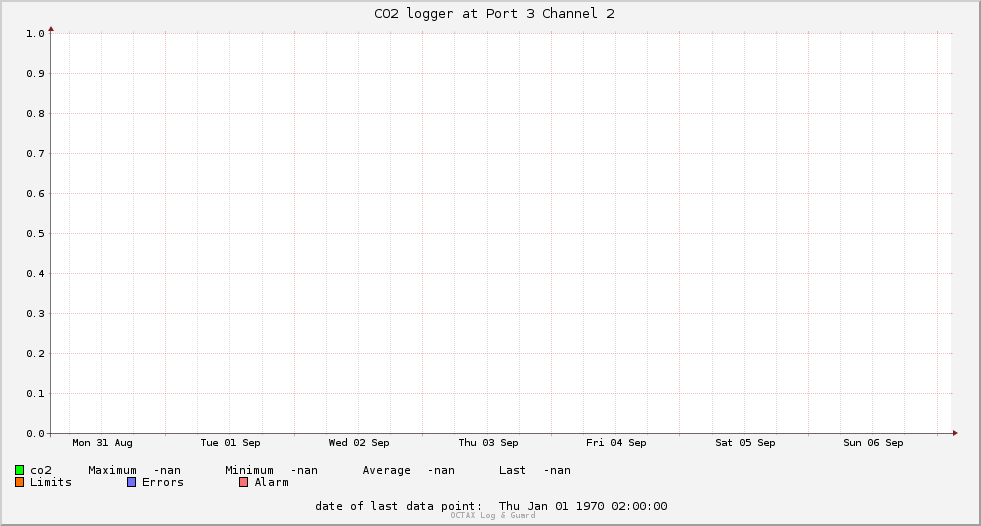Viewport: 981px width, 526px height.
Task: Click the 'Sun 06 Sep' axis label
Action: [x=873, y=443]
